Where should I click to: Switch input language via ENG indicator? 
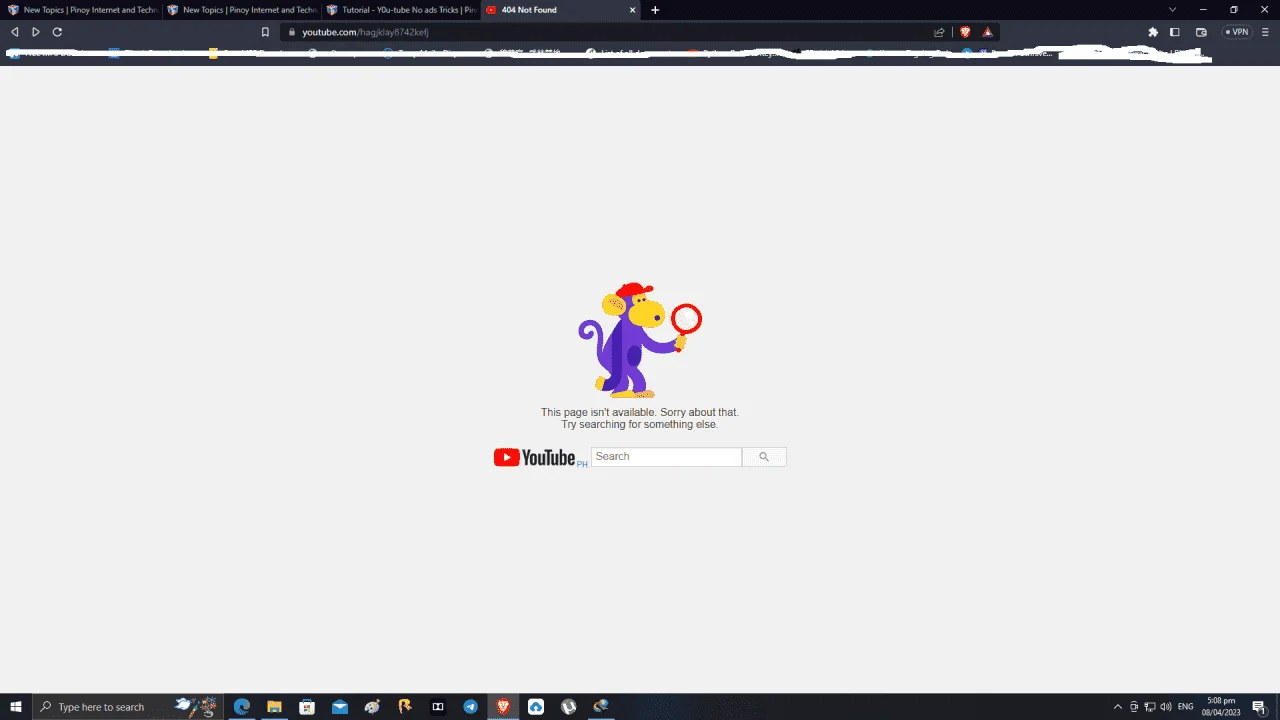coord(1186,707)
